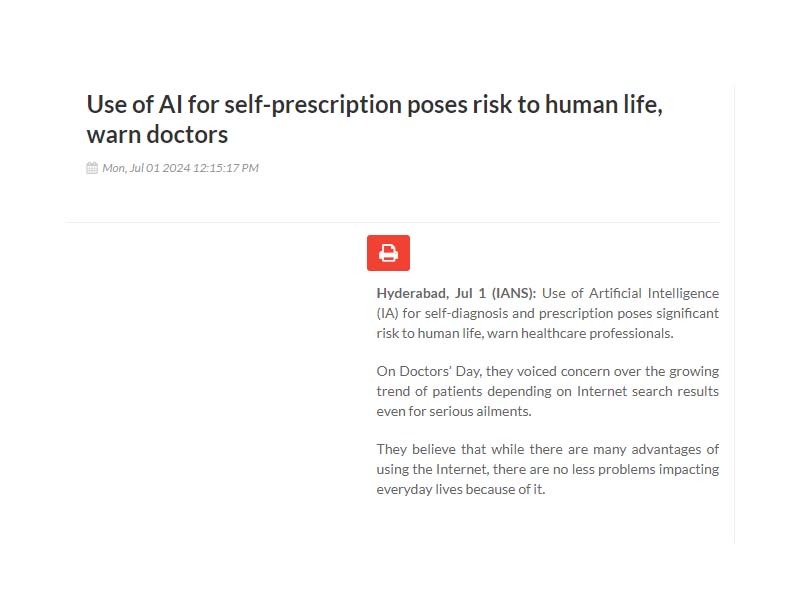Screen dimensions: 800x600
Task: Click the abbreviation (IA) in opening paragraph
Action: tap(387, 313)
